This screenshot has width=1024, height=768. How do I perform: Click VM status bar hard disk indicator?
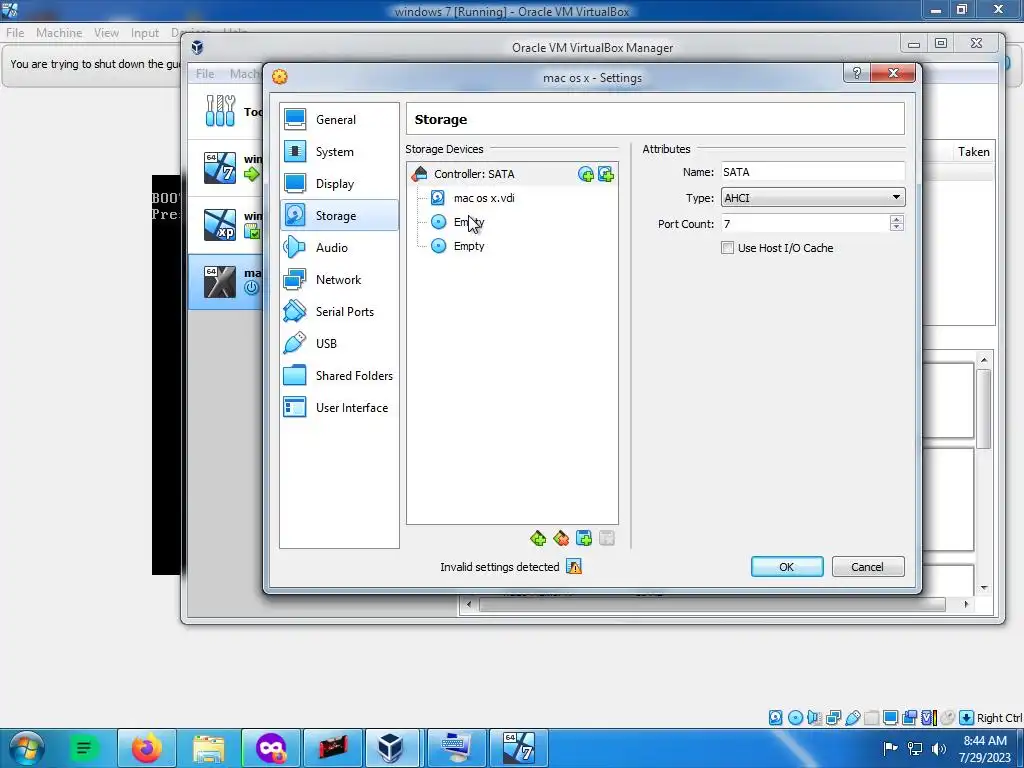(x=775, y=718)
